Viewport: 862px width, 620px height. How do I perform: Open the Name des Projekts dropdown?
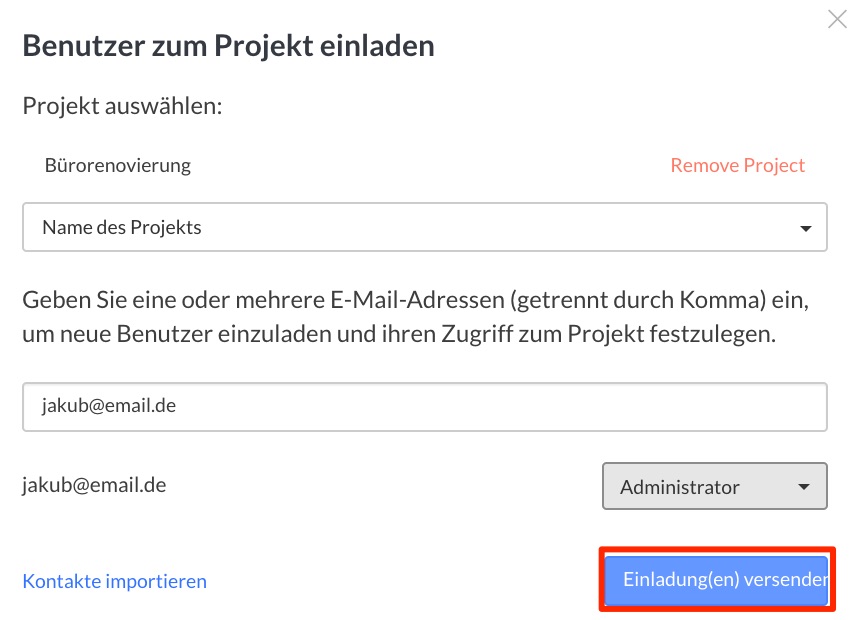pyautogui.click(x=424, y=227)
